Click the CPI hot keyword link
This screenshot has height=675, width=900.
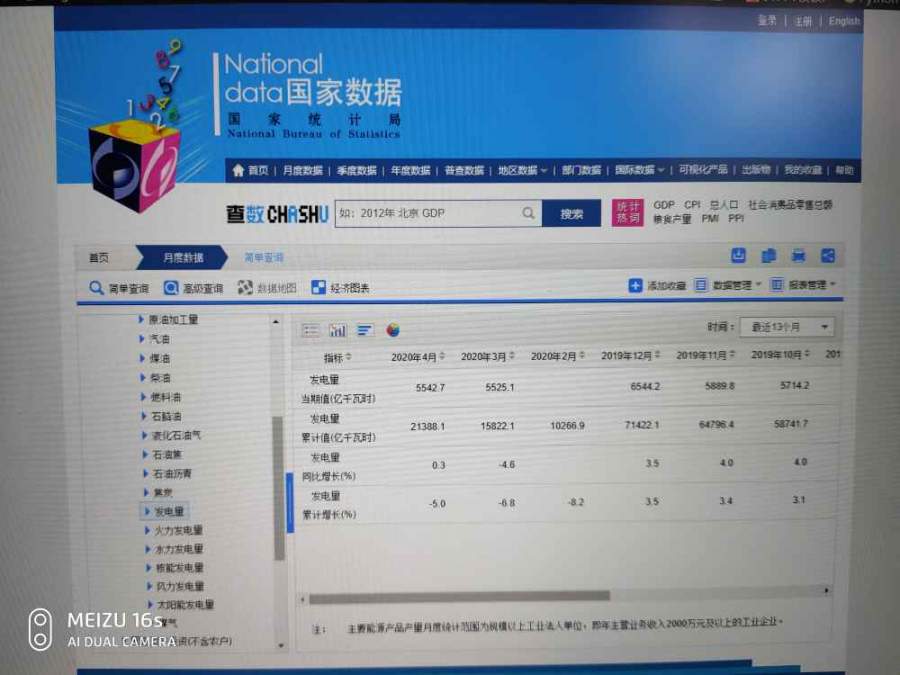tap(692, 205)
